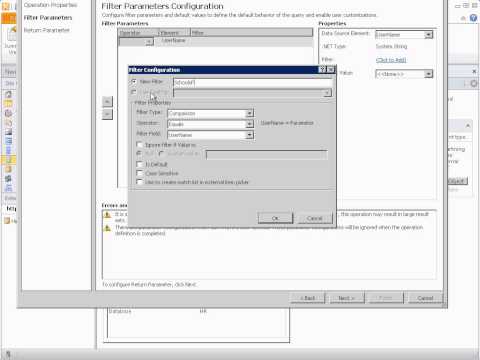Open the Master Pages navigation icon

click(x=8, y=179)
